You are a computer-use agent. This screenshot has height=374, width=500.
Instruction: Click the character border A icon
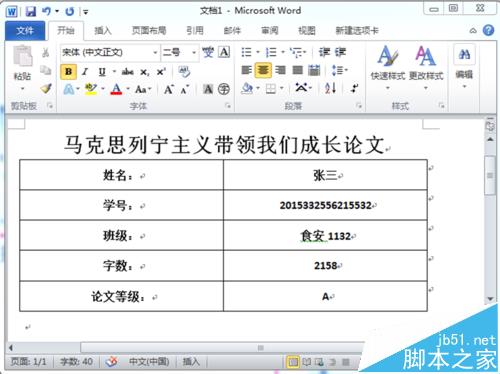click(x=224, y=52)
